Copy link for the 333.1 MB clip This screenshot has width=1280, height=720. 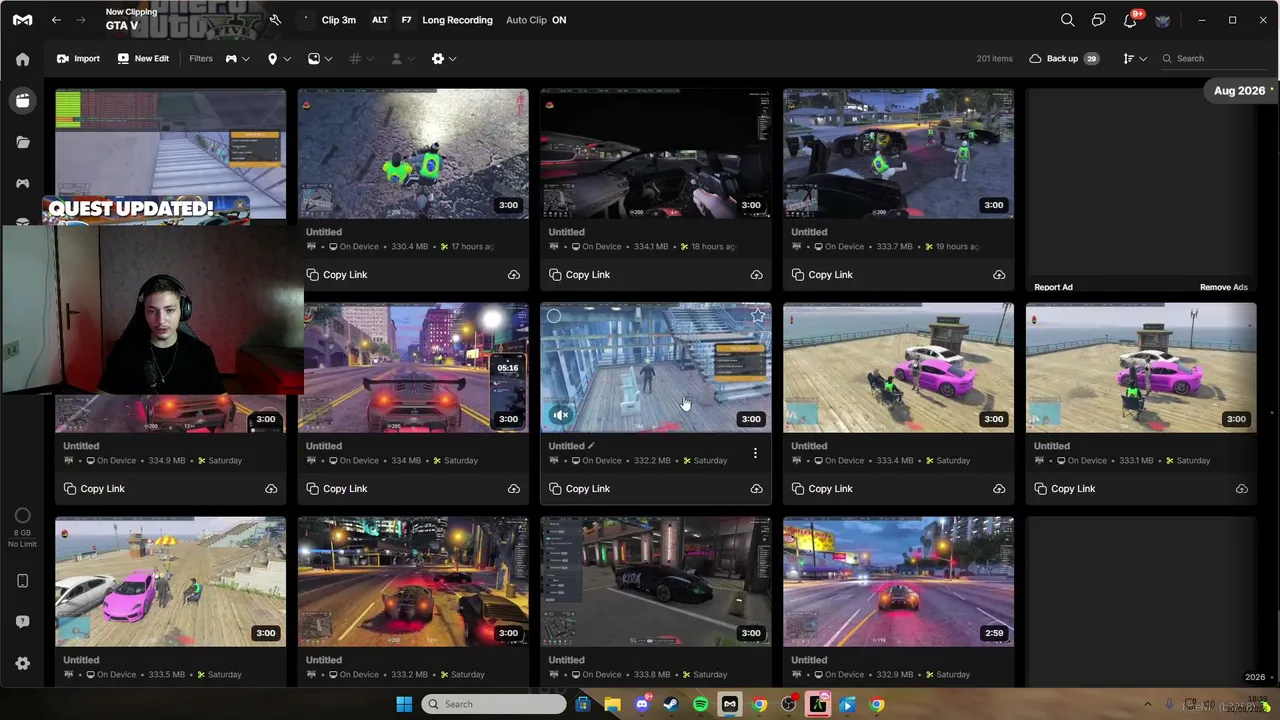pos(1065,489)
